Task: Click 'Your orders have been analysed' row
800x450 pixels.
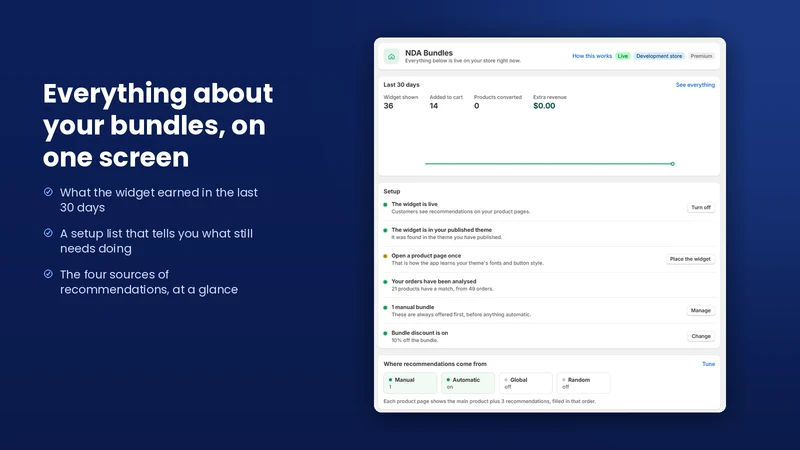Action: pyautogui.click(x=549, y=285)
